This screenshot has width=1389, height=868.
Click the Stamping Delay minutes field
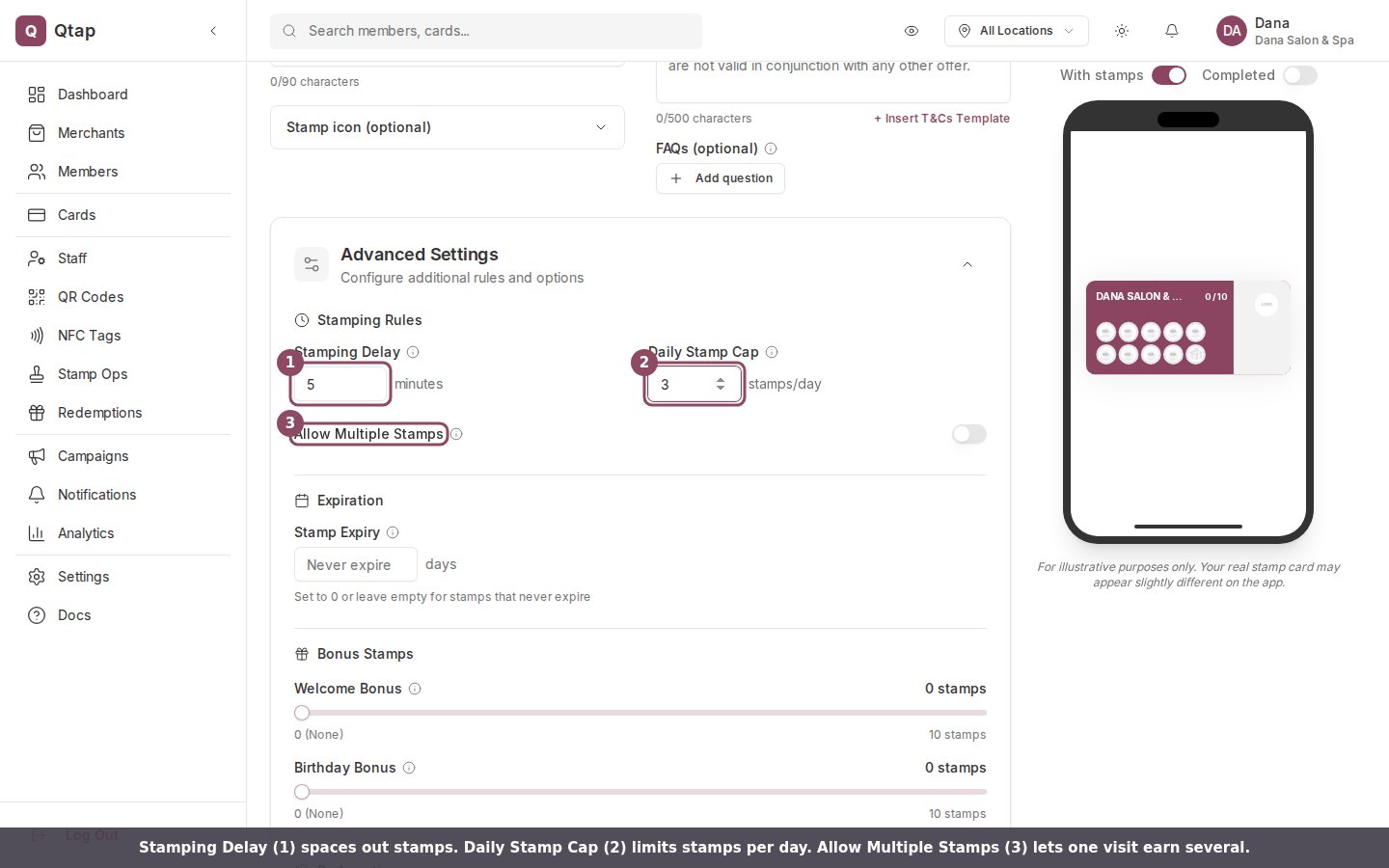[340, 384]
